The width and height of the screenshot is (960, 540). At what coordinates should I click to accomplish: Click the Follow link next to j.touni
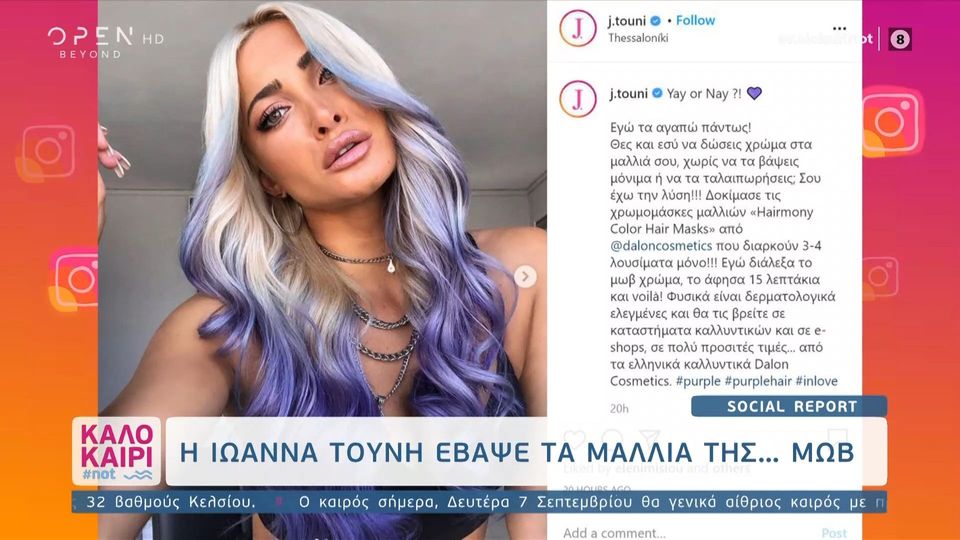695,20
